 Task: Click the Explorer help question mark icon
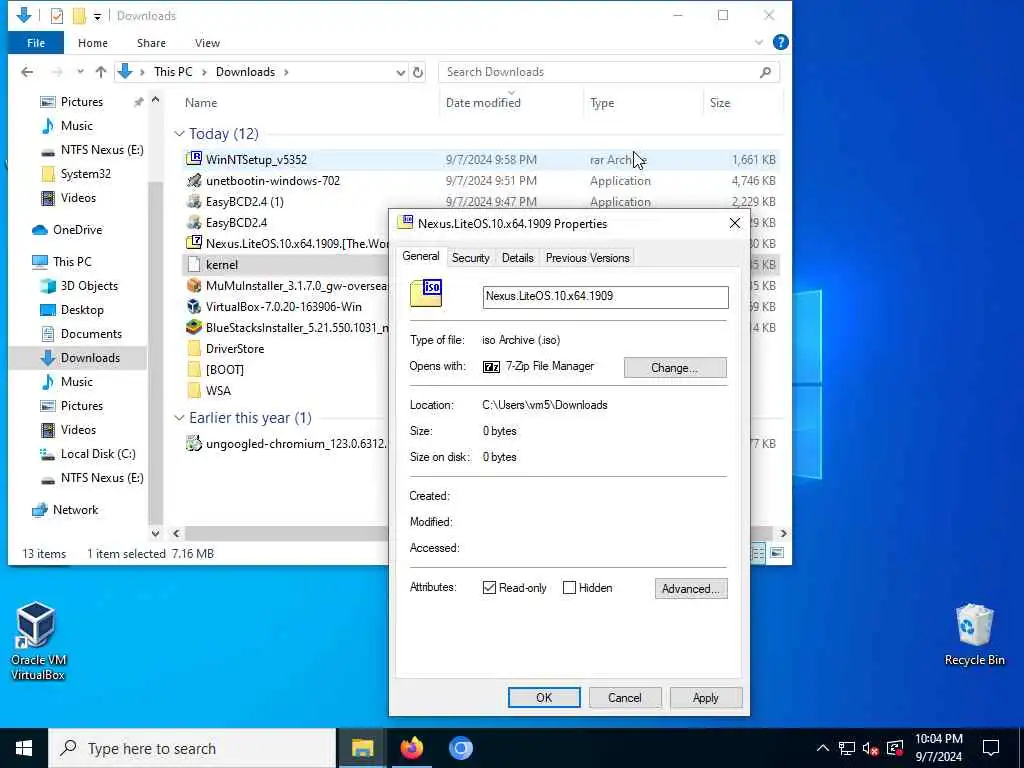(780, 42)
